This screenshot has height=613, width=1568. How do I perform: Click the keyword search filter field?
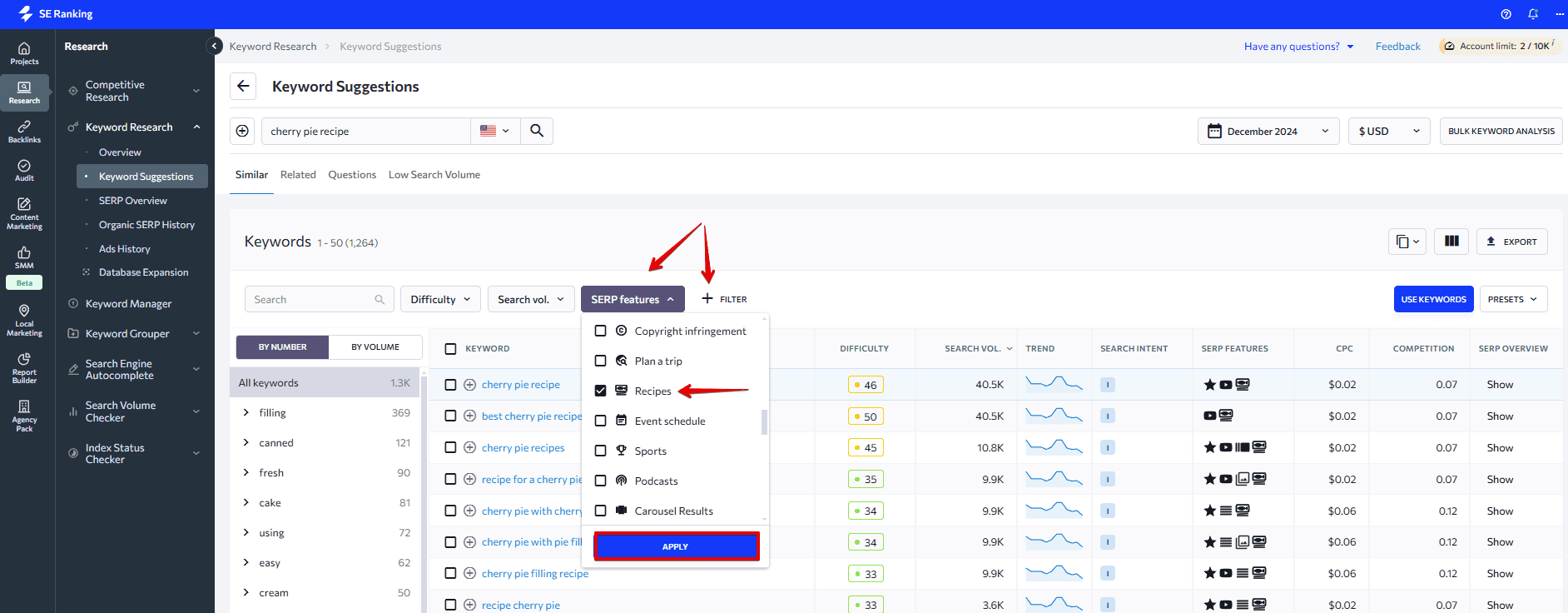[319, 299]
